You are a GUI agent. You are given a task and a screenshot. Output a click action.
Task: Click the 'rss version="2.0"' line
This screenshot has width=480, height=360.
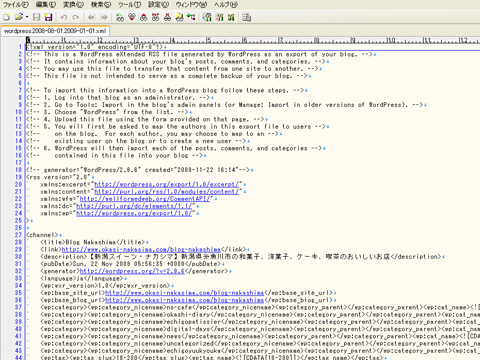58,177
